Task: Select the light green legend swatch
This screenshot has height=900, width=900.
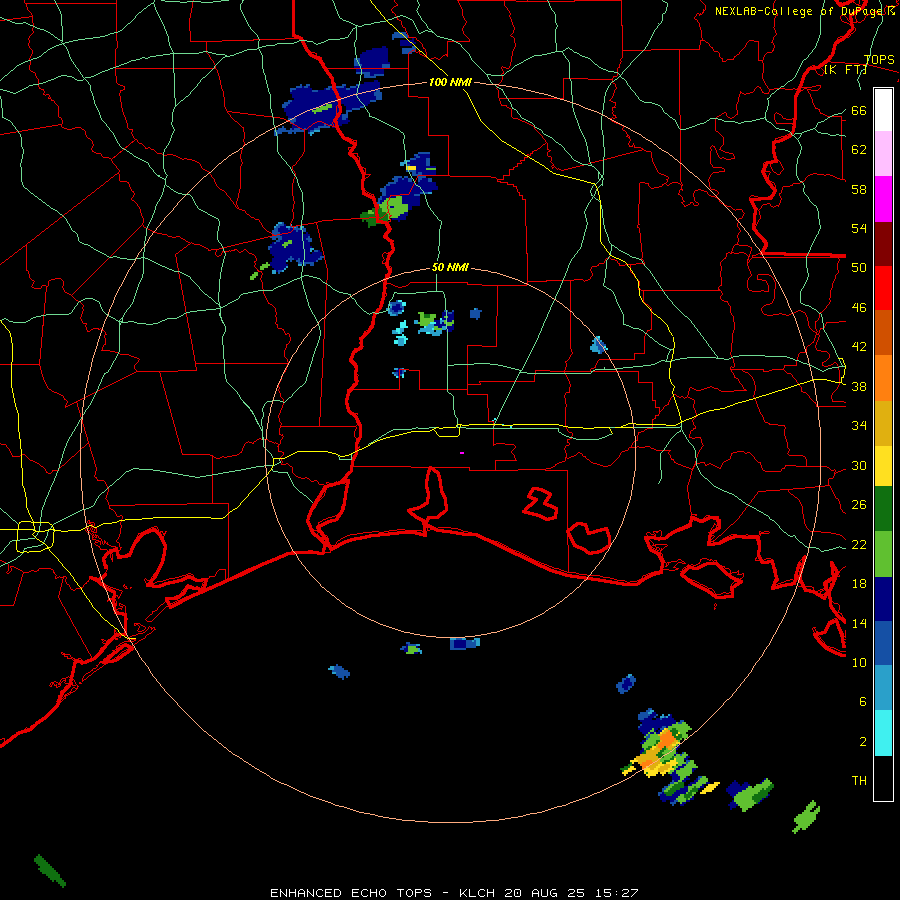Action: (x=883, y=554)
